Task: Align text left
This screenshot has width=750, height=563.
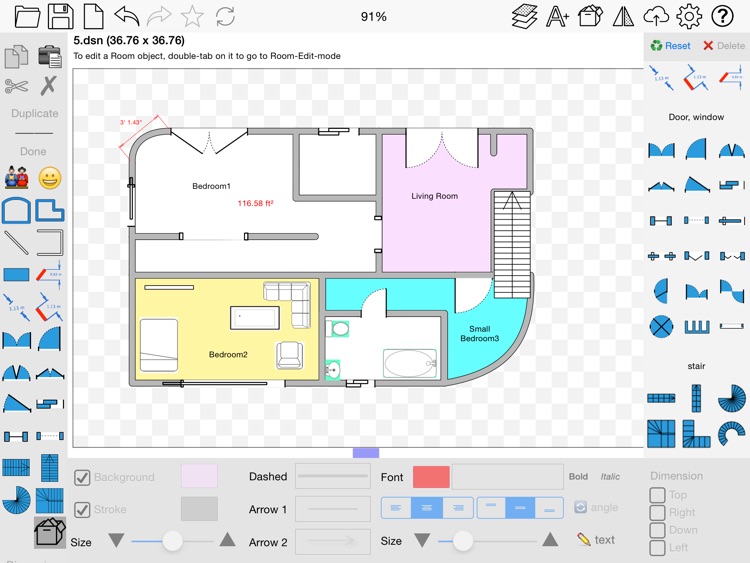Action: (396, 508)
